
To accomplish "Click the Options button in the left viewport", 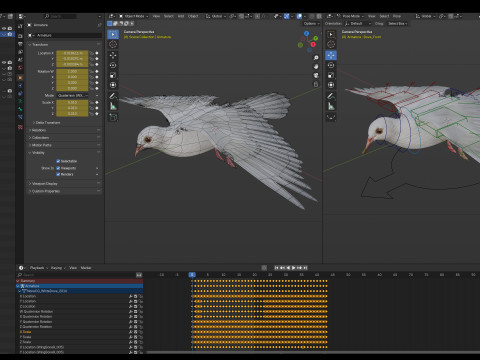I will pos(311,24).
